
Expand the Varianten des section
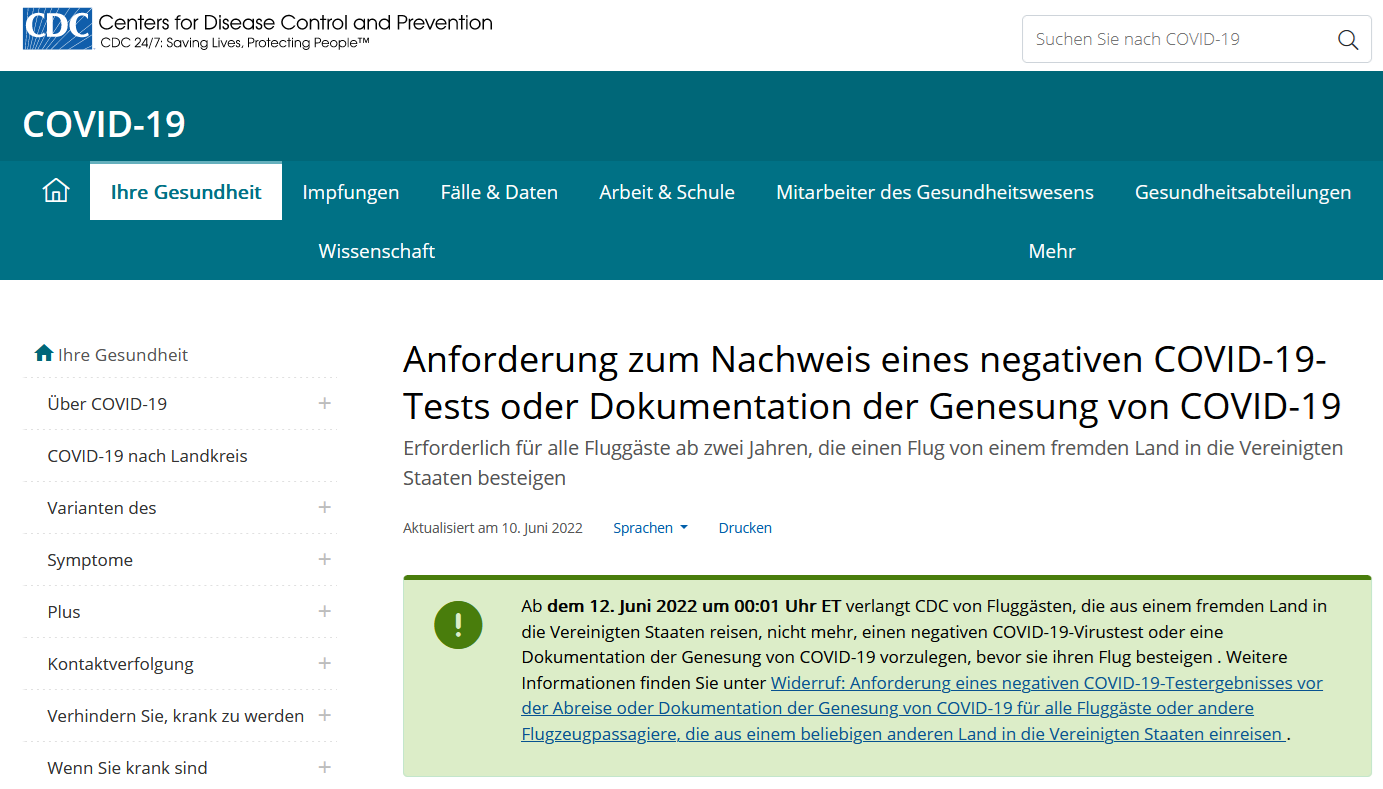[x=324, y=507]
